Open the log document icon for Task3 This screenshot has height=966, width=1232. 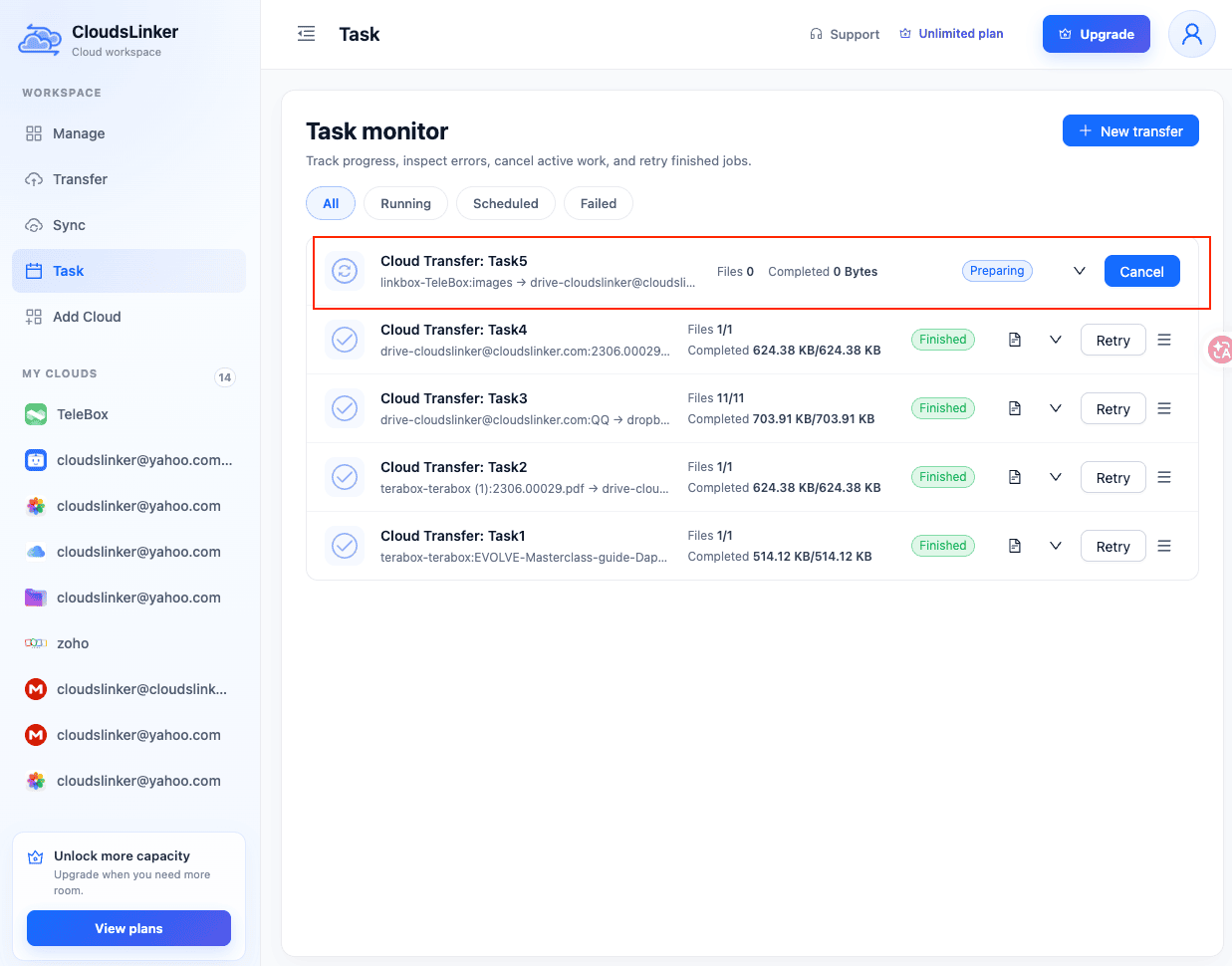click(1015, 408)
